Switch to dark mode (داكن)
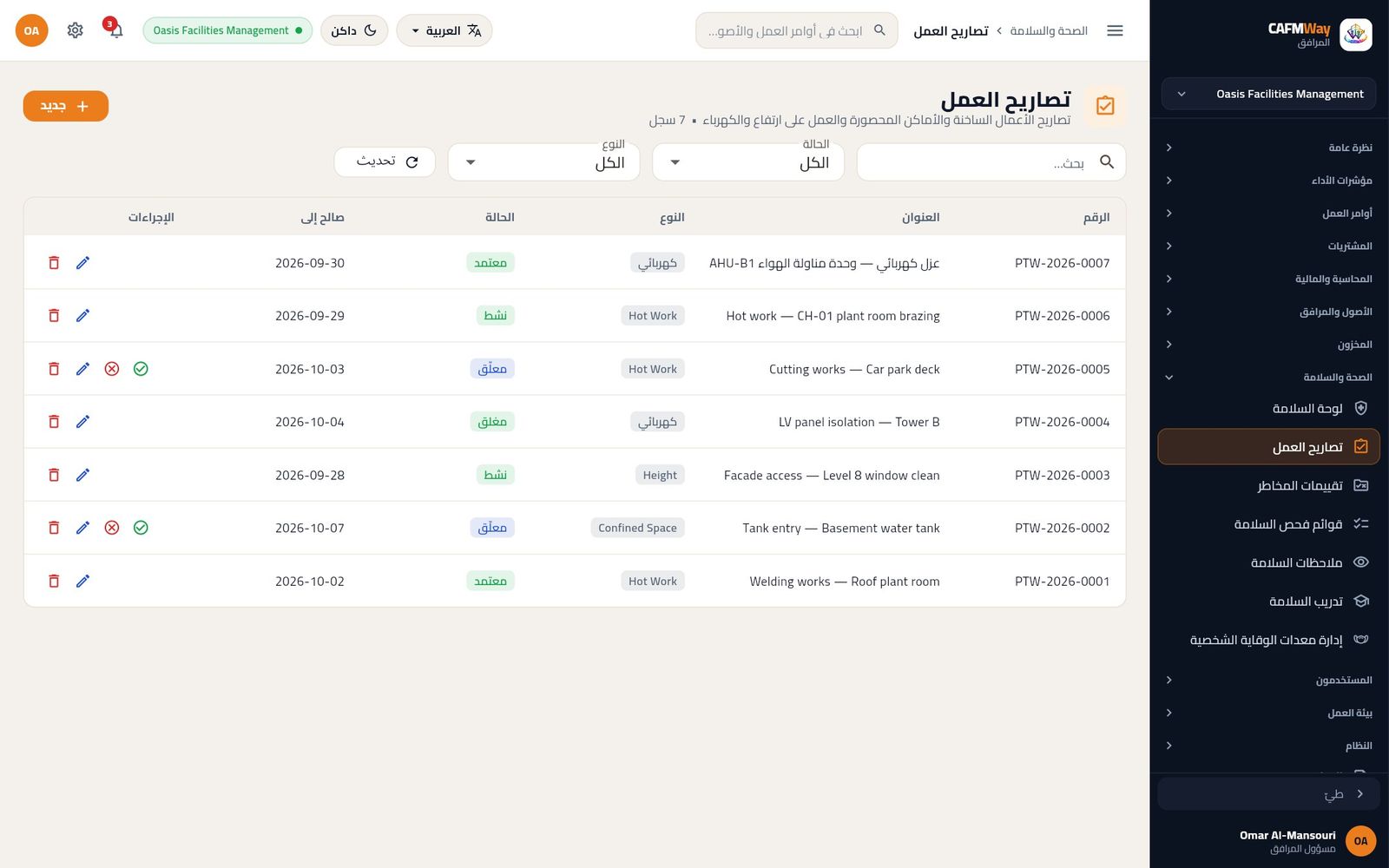This screenshot has height=868, width=1389. click(354, 30)
